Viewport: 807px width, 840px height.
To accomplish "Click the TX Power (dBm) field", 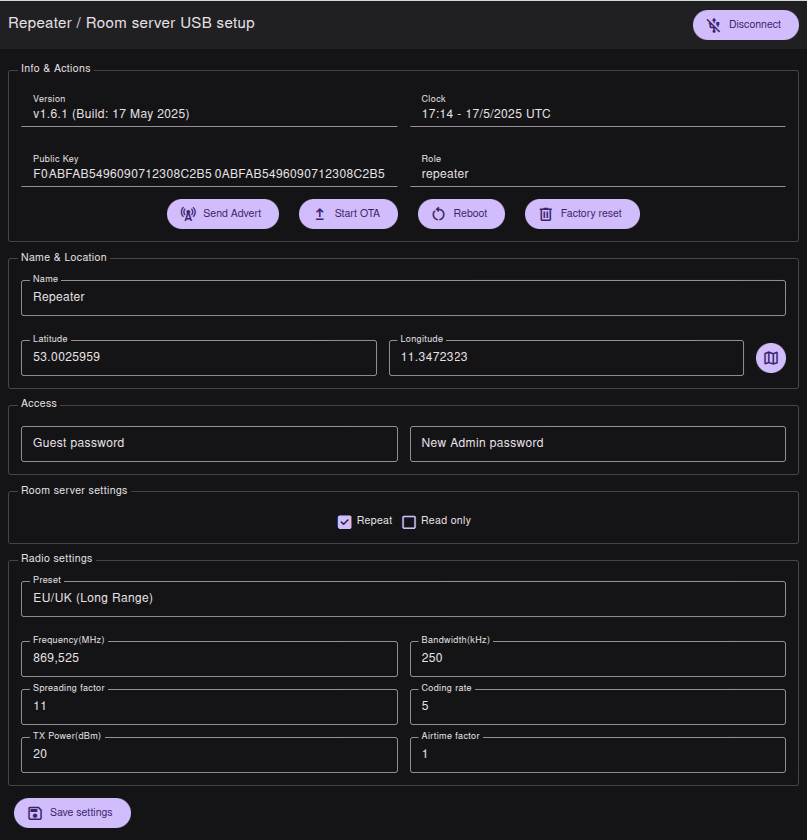I will [209, 754].
